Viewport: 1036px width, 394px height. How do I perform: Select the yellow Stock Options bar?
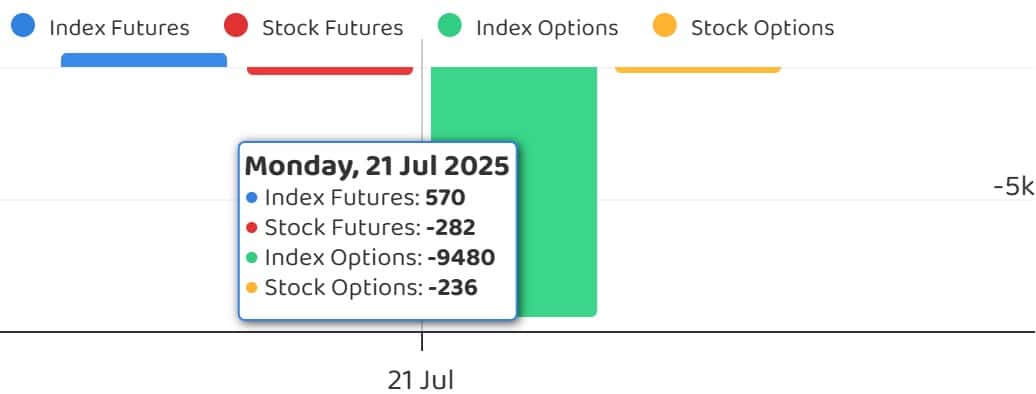tap(698, 69)
